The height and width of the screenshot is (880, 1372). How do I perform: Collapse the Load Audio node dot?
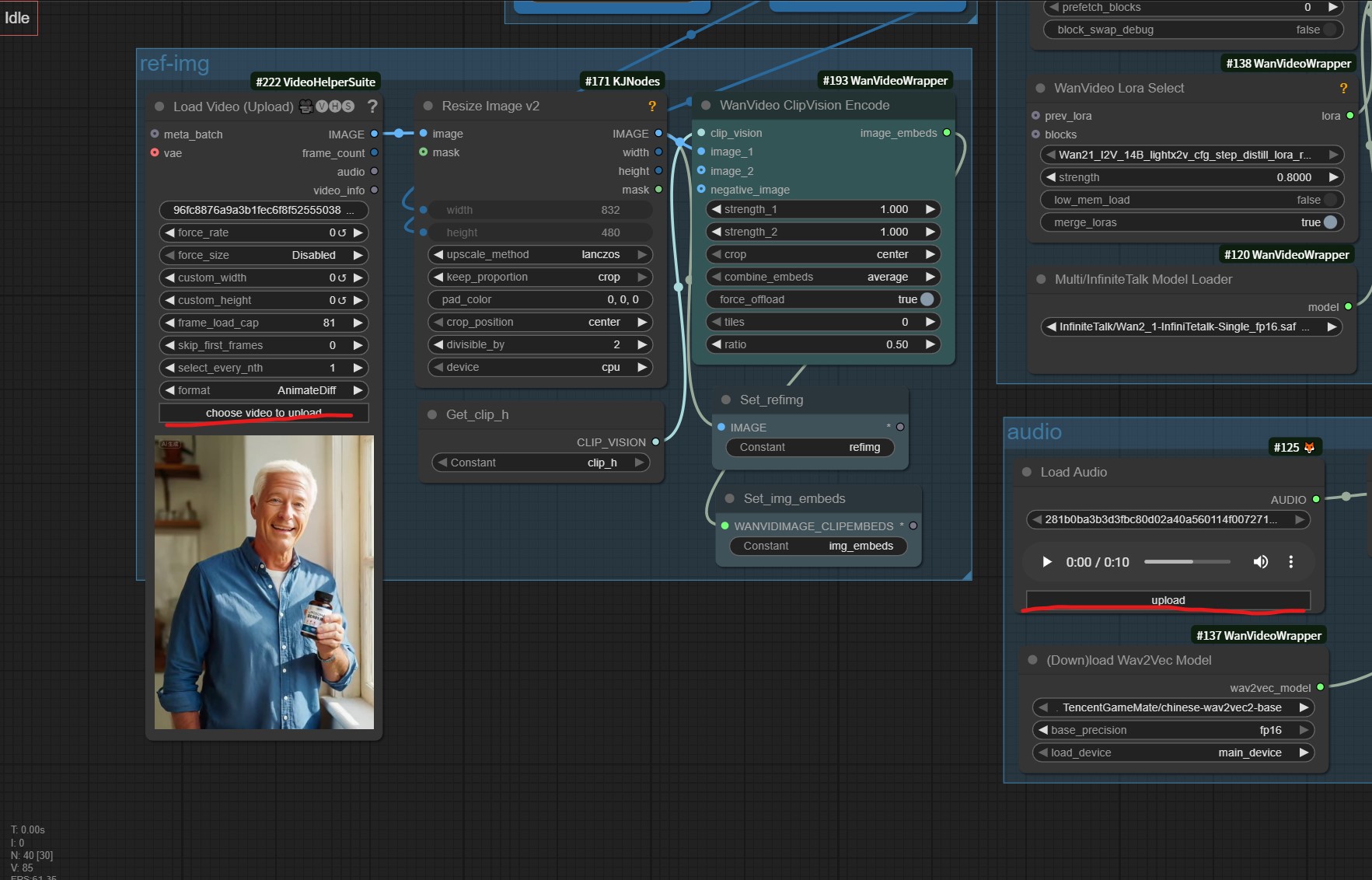coord(1027,472)
